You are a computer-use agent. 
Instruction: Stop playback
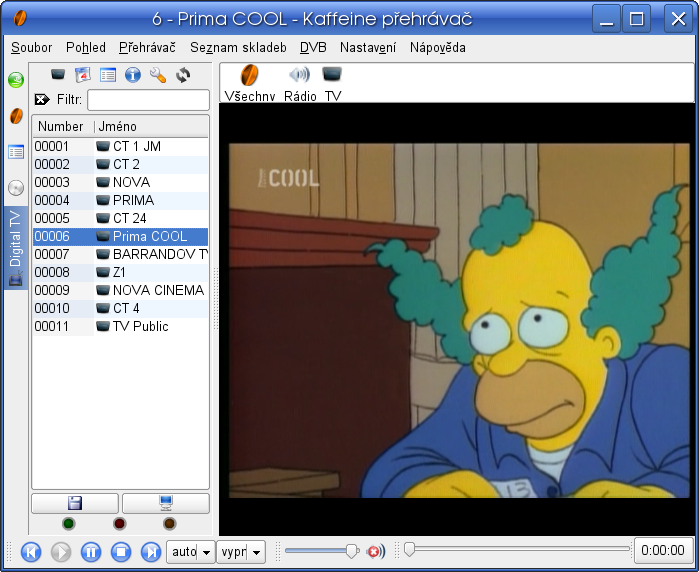[x=121, y=552]
